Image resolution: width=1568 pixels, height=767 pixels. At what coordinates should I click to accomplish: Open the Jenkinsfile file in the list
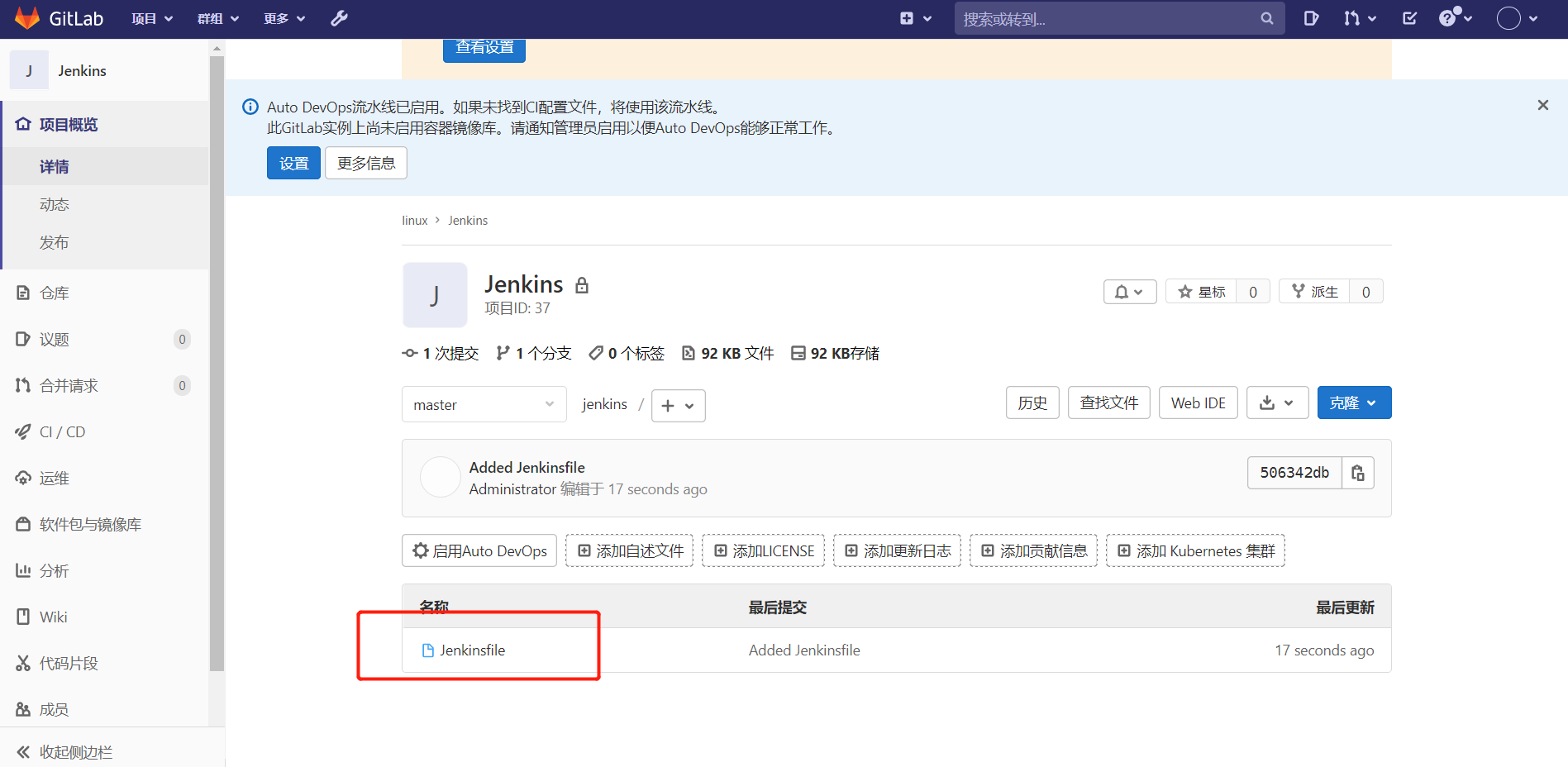click(472, 650)
